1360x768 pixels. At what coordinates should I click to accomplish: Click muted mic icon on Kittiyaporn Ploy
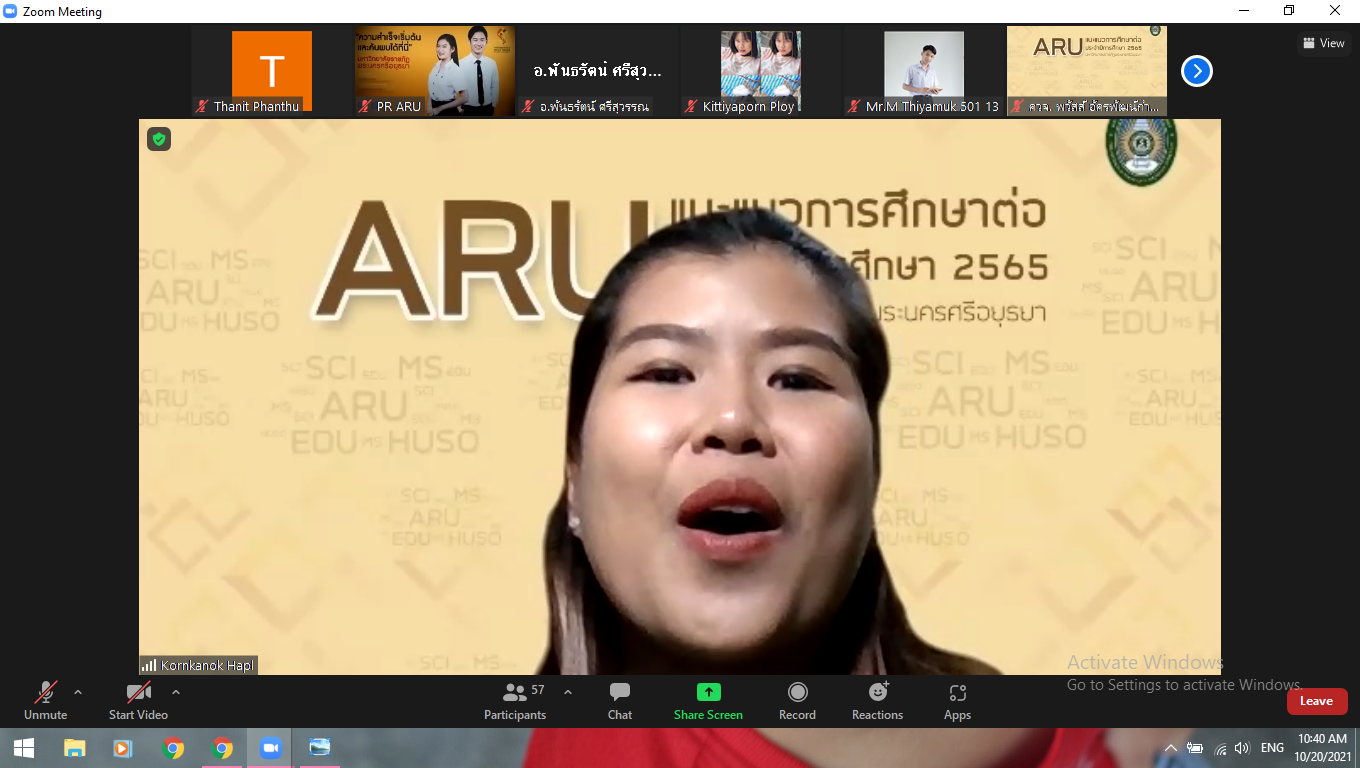[x=691, y=106]
